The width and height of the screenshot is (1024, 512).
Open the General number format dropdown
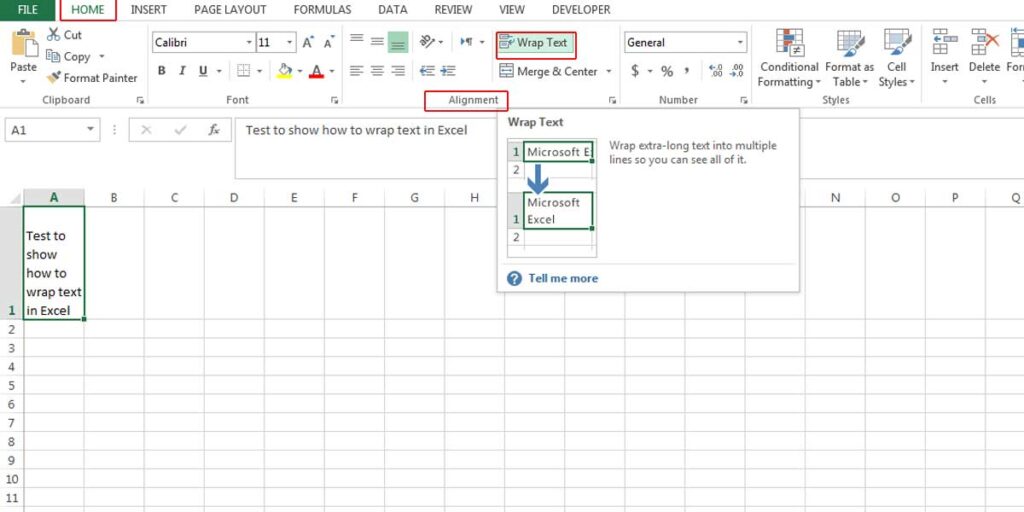tap(741, 43)
